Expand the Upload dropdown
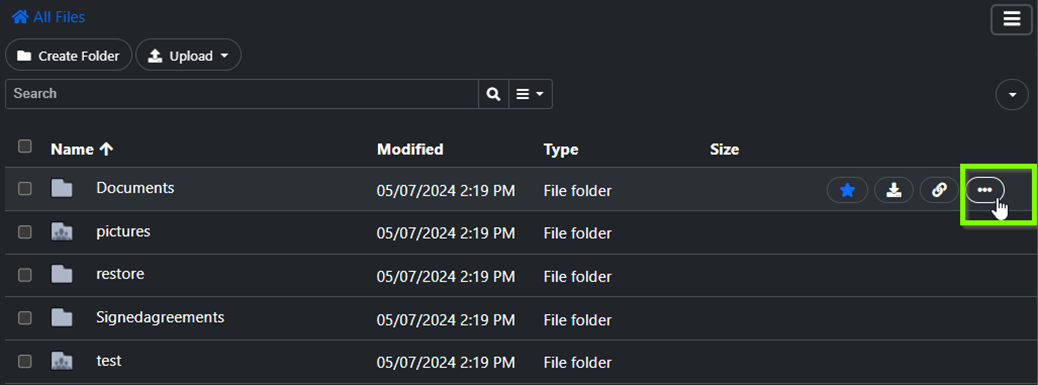This screenshot has width=1038, height=385. tap(189, 56)
